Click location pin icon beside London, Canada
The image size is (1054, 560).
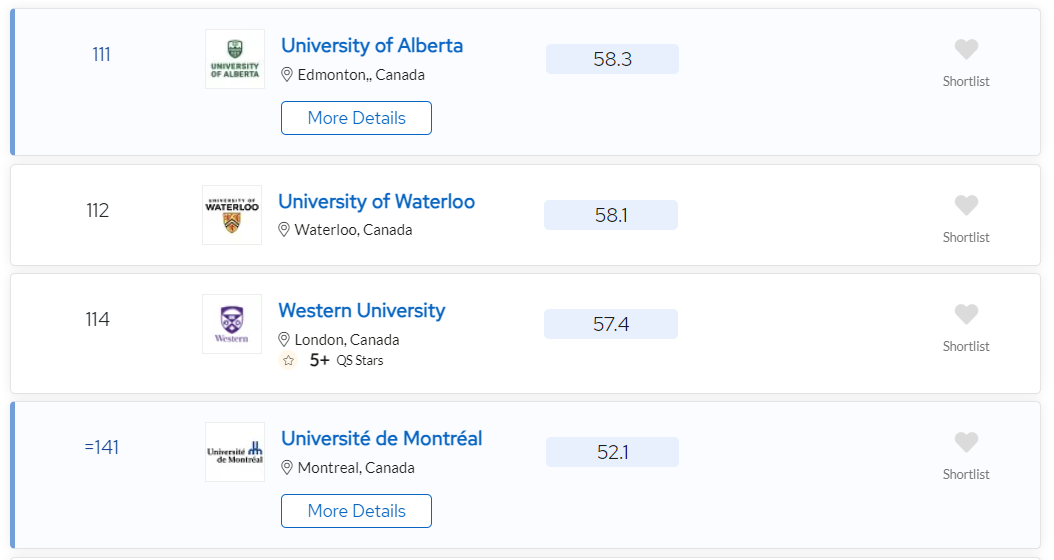click(284, 339)
